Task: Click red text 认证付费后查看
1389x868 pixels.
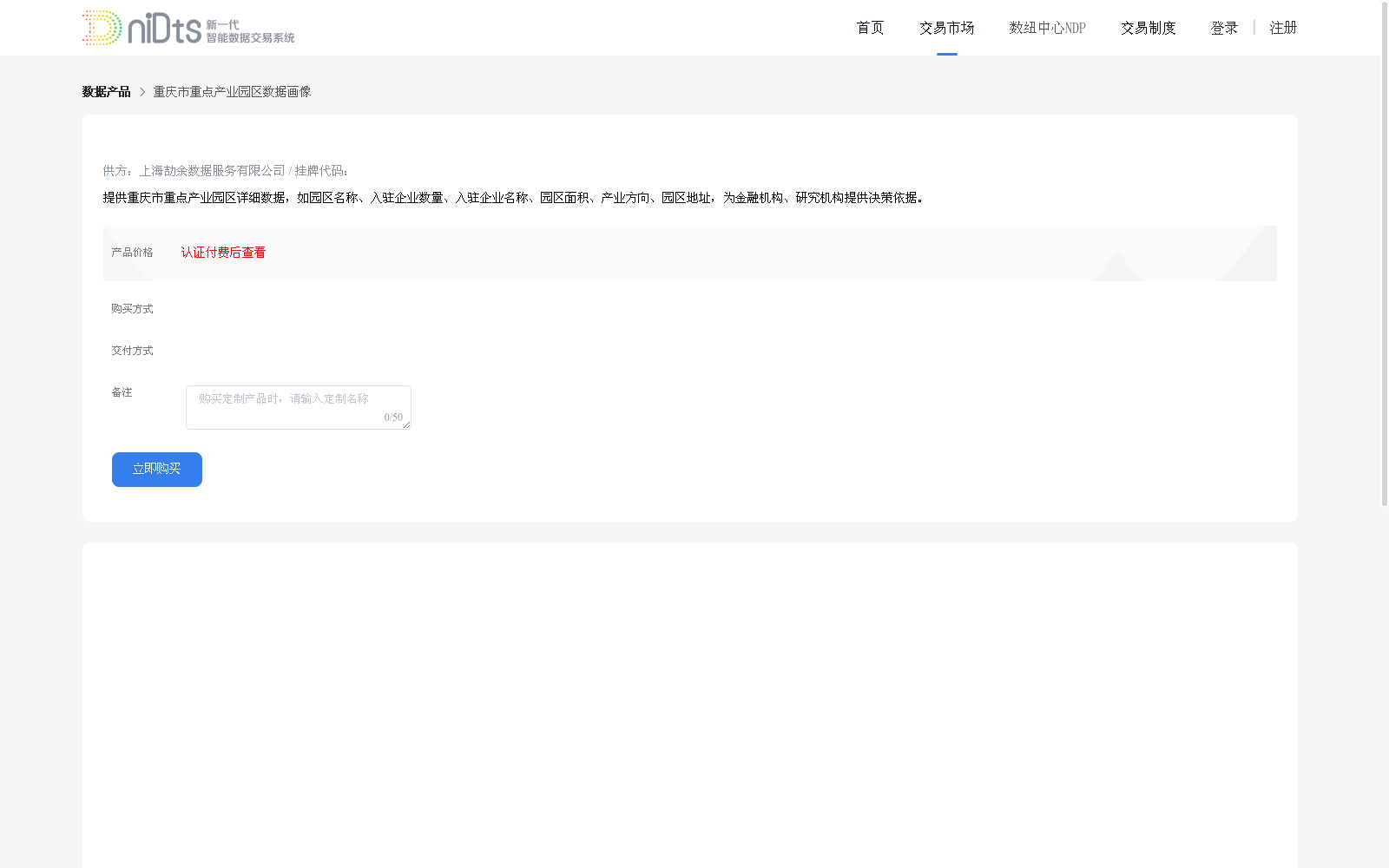Action: pos(223,253)
